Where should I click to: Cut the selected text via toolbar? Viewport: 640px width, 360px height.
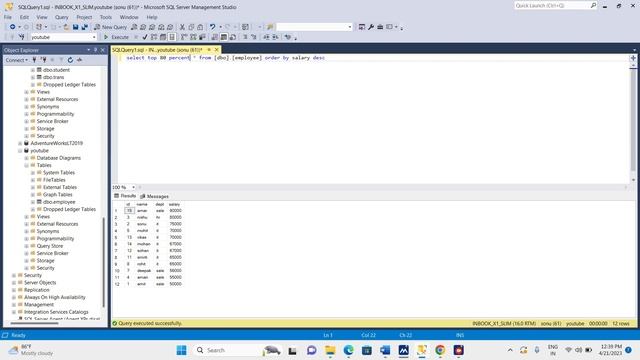[x=182, y=27]
